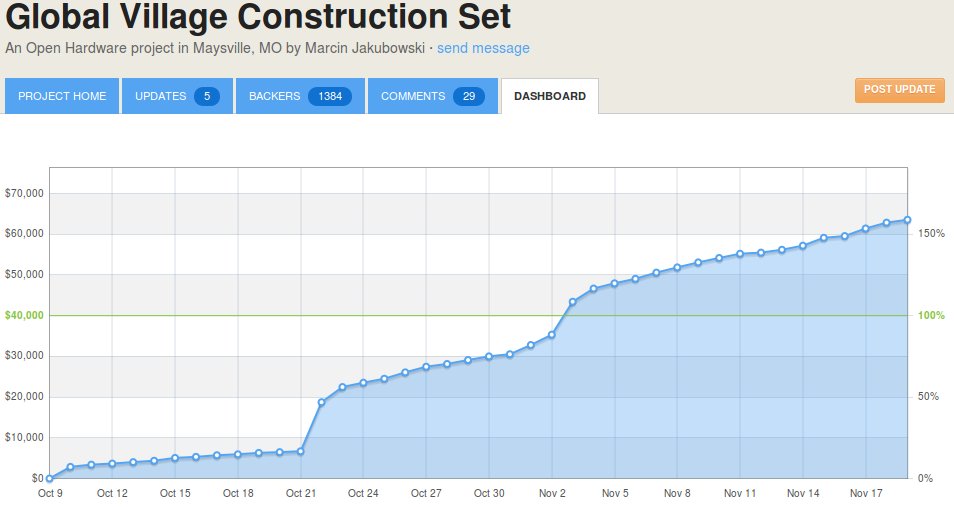Click the Nov 8 date label
Viewport: 954px width, 507px height.
coord(677,493)
